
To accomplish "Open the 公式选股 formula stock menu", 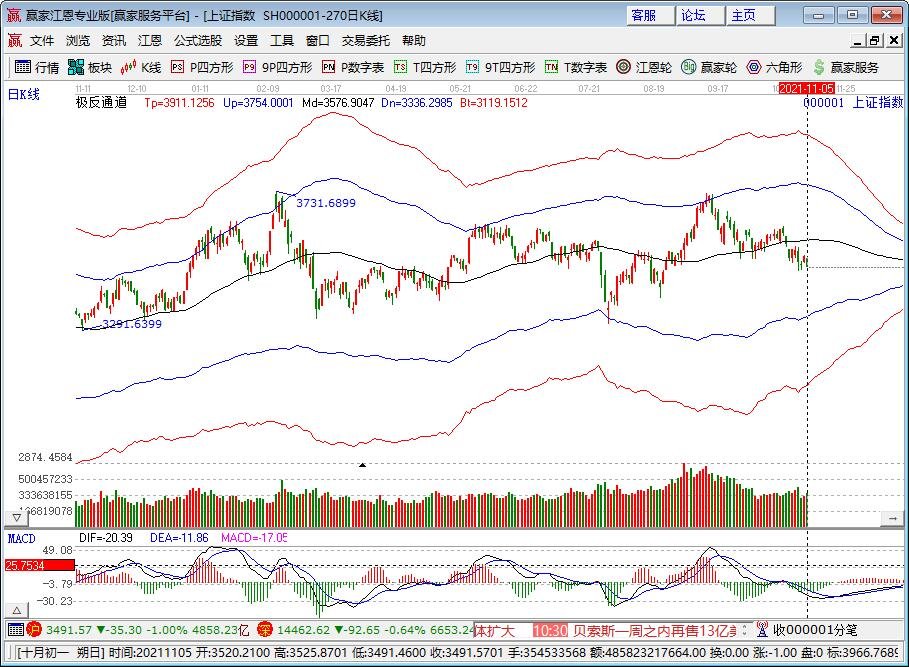I will coord(198,41).
